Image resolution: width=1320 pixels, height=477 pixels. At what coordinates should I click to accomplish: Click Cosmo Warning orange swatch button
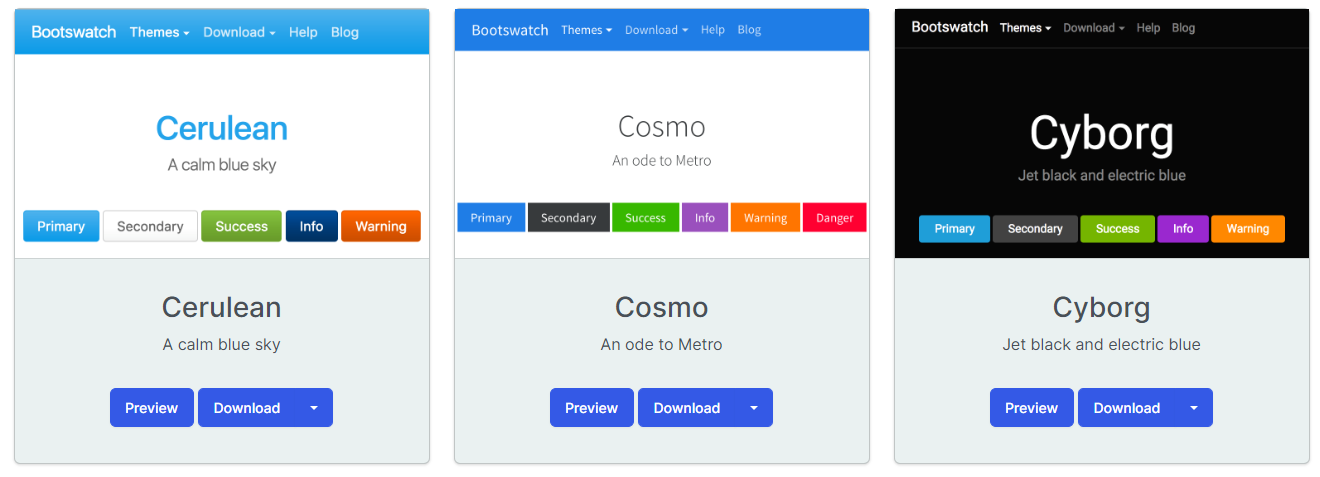pos(765,218)
